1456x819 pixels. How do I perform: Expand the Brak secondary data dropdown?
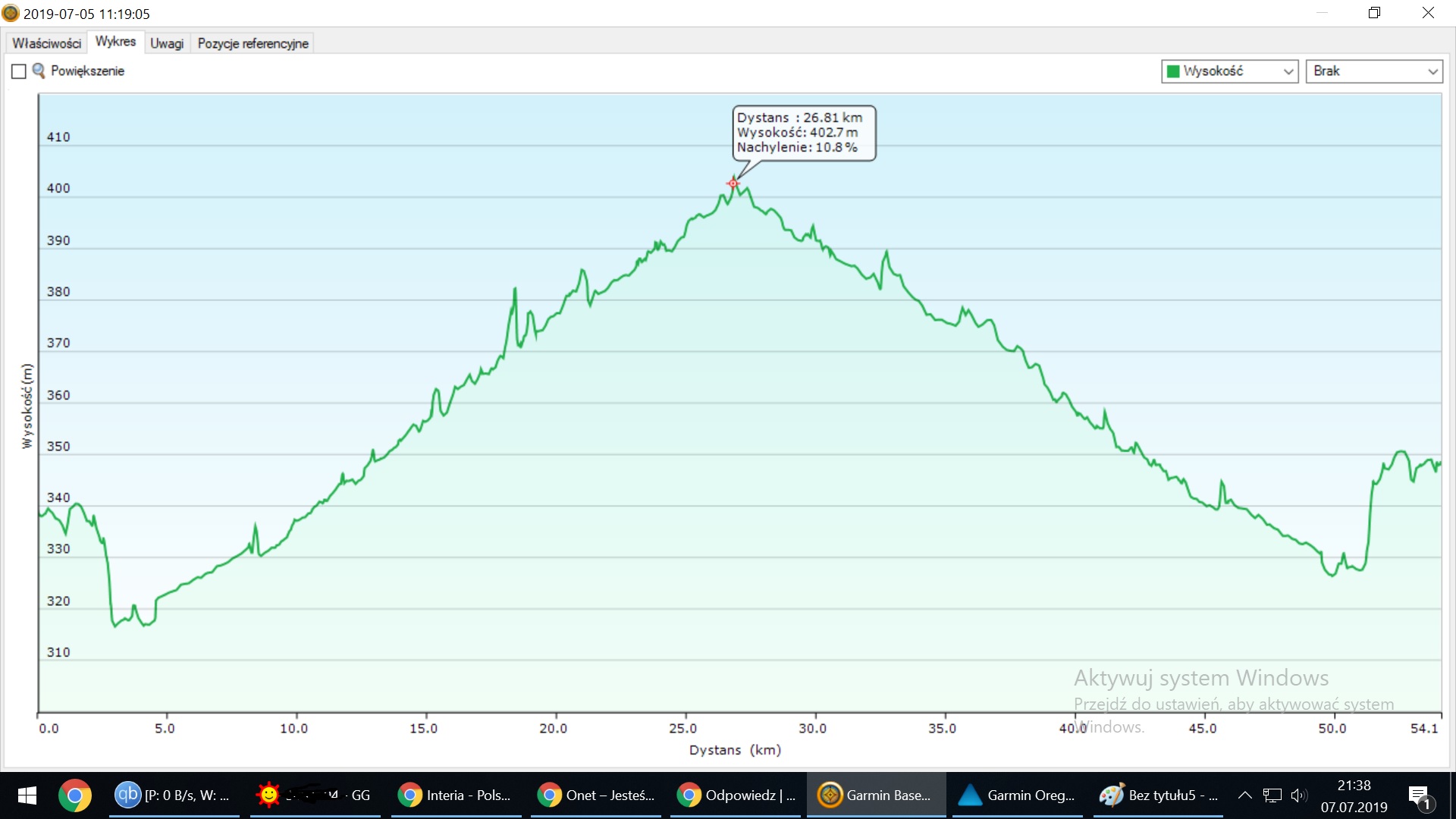coord(1373,71)
